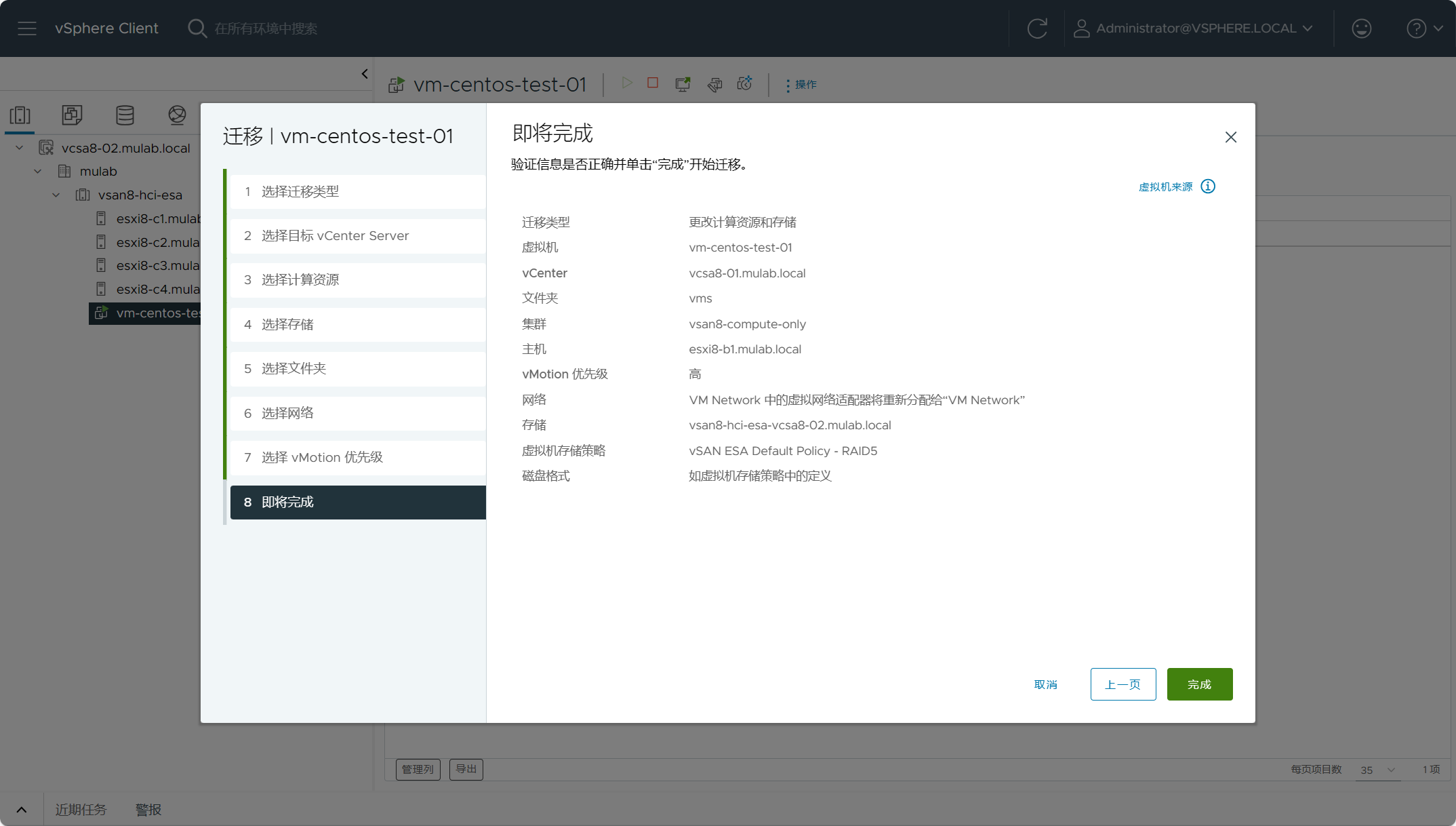Image resolution: width=1456 pixels, height=826 pixels.
Task: Open the help question mark menu
Action: coord(1424,28)
